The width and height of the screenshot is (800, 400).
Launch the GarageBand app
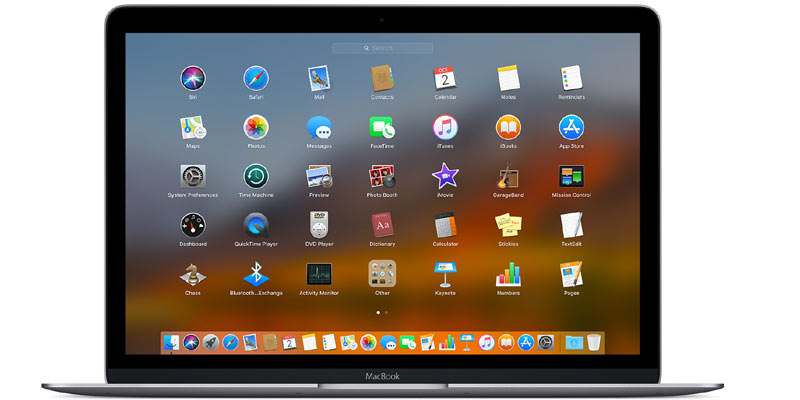click(x=508, y=177)
